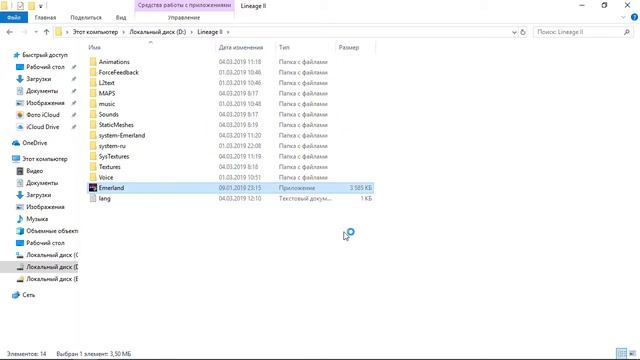Open Фото iCloud in navigation pane
640x360 pixels.
pos(43,115)
